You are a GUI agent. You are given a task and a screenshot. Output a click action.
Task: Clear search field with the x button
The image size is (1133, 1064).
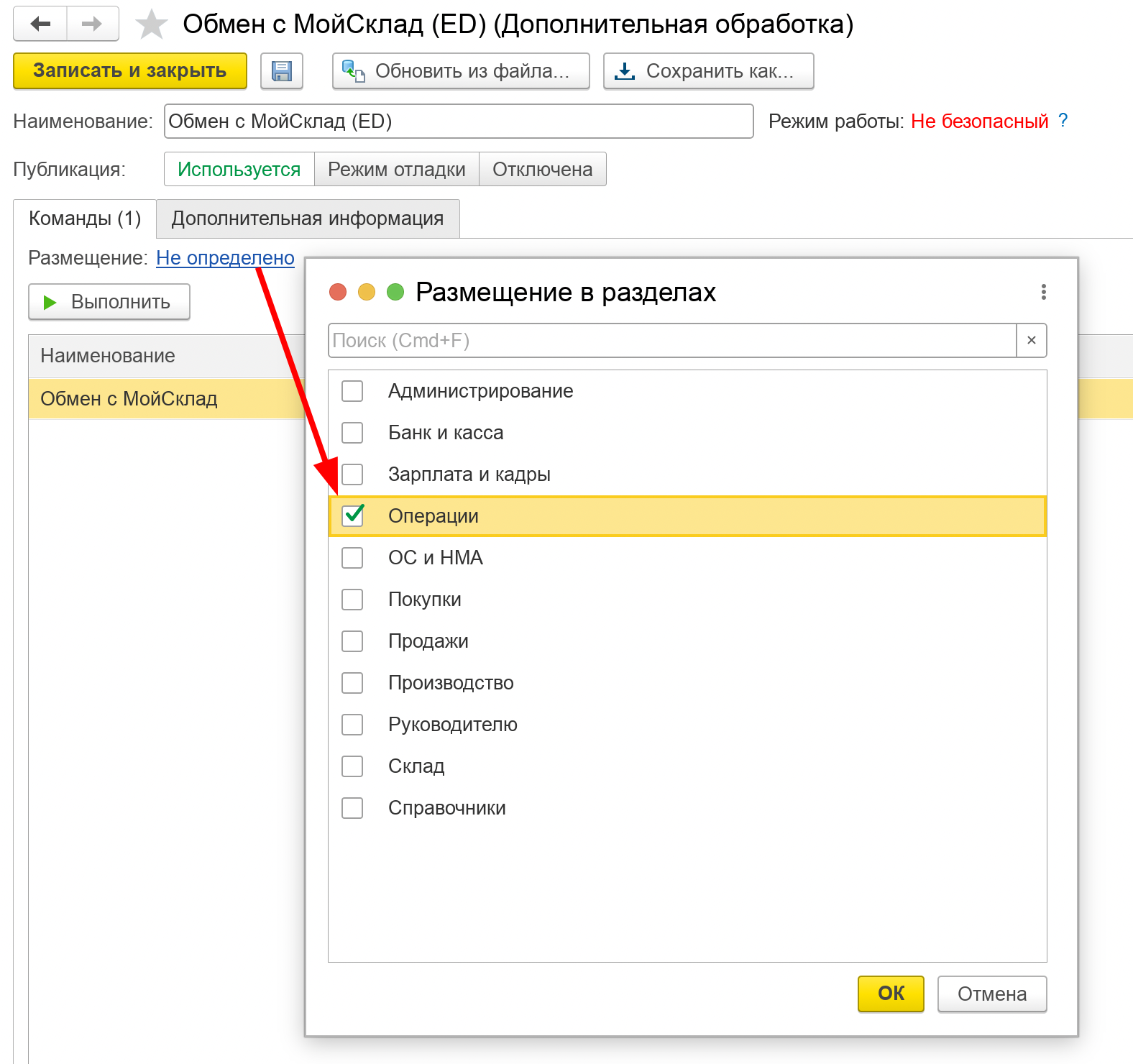[1032, 340]
